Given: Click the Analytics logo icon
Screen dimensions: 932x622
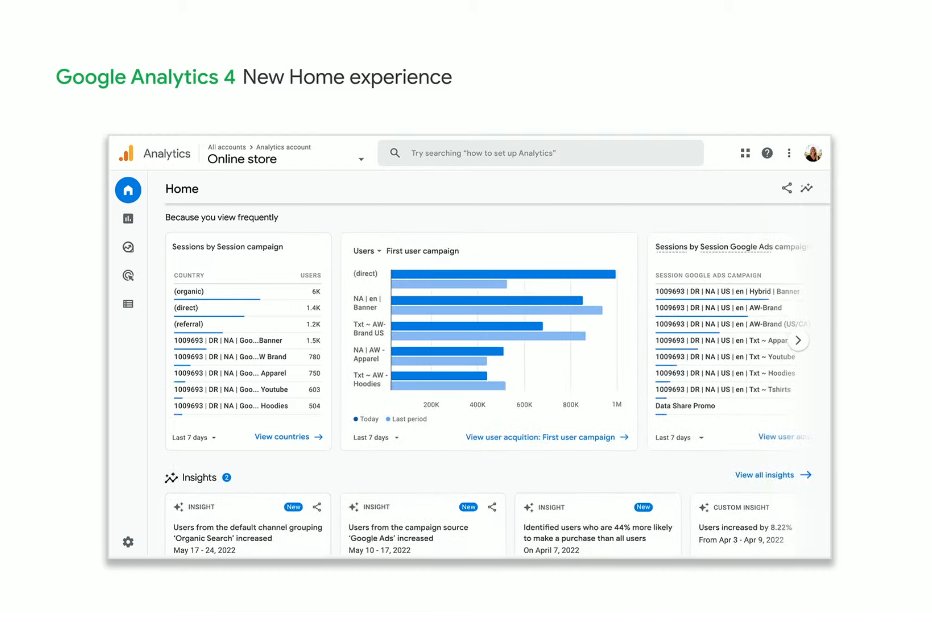Looking at the screenshot, I should 127,153.
